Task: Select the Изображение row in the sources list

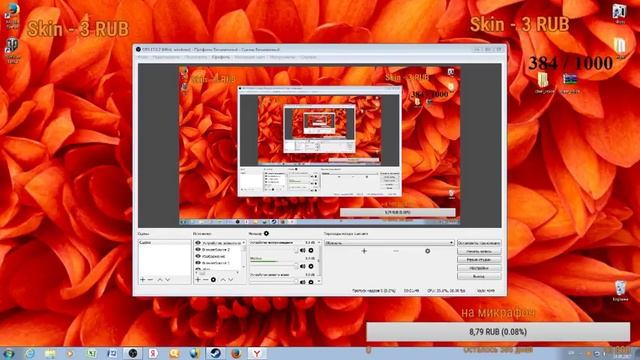Action: point(219,256)
